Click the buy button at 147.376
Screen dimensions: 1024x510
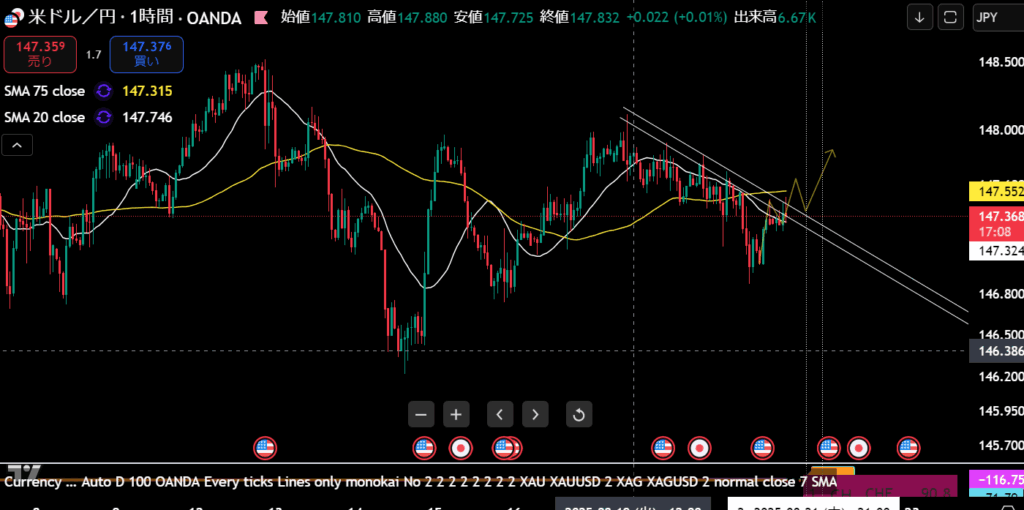pos(146,54)
